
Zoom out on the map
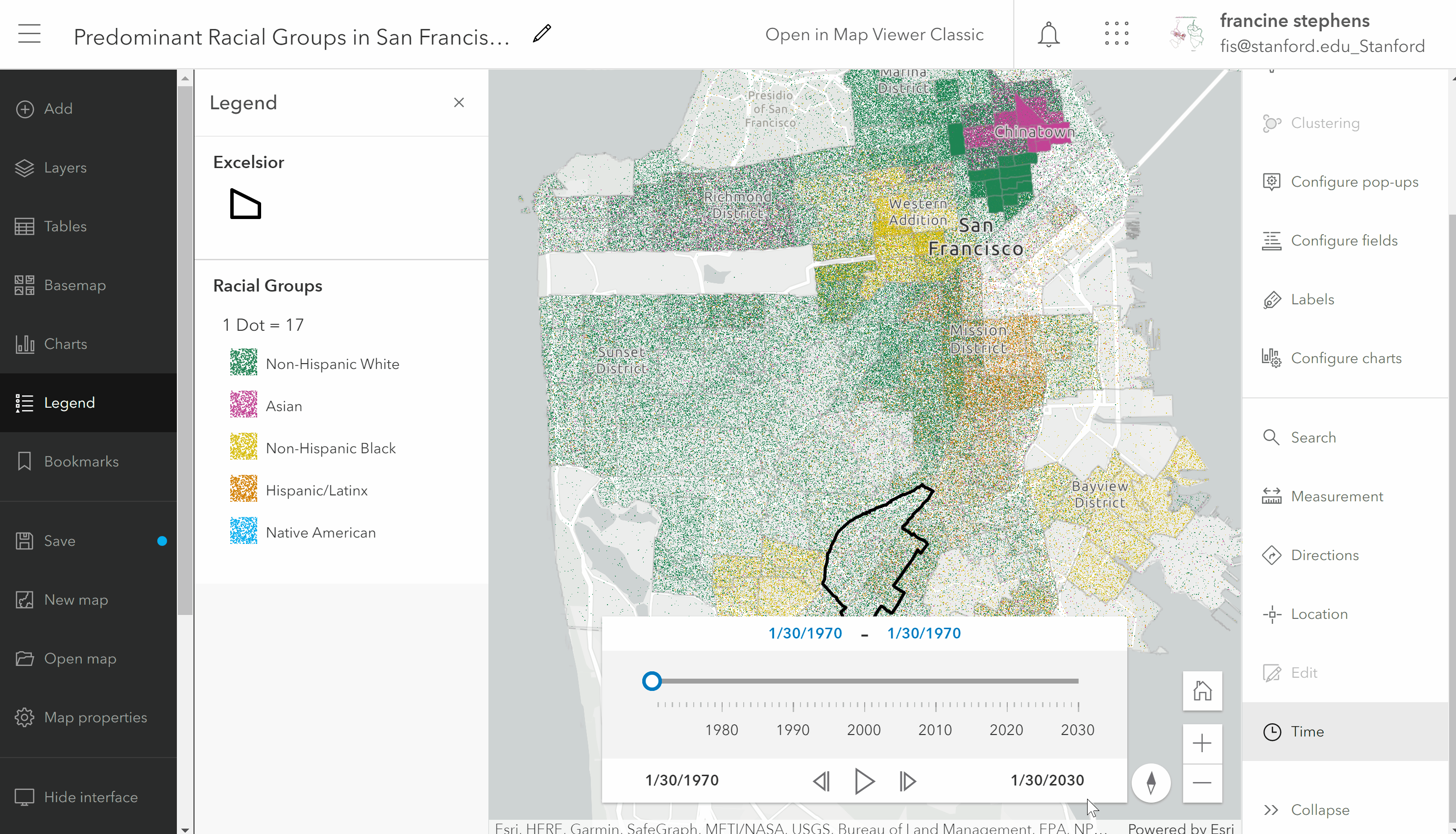click(1202, 783)
